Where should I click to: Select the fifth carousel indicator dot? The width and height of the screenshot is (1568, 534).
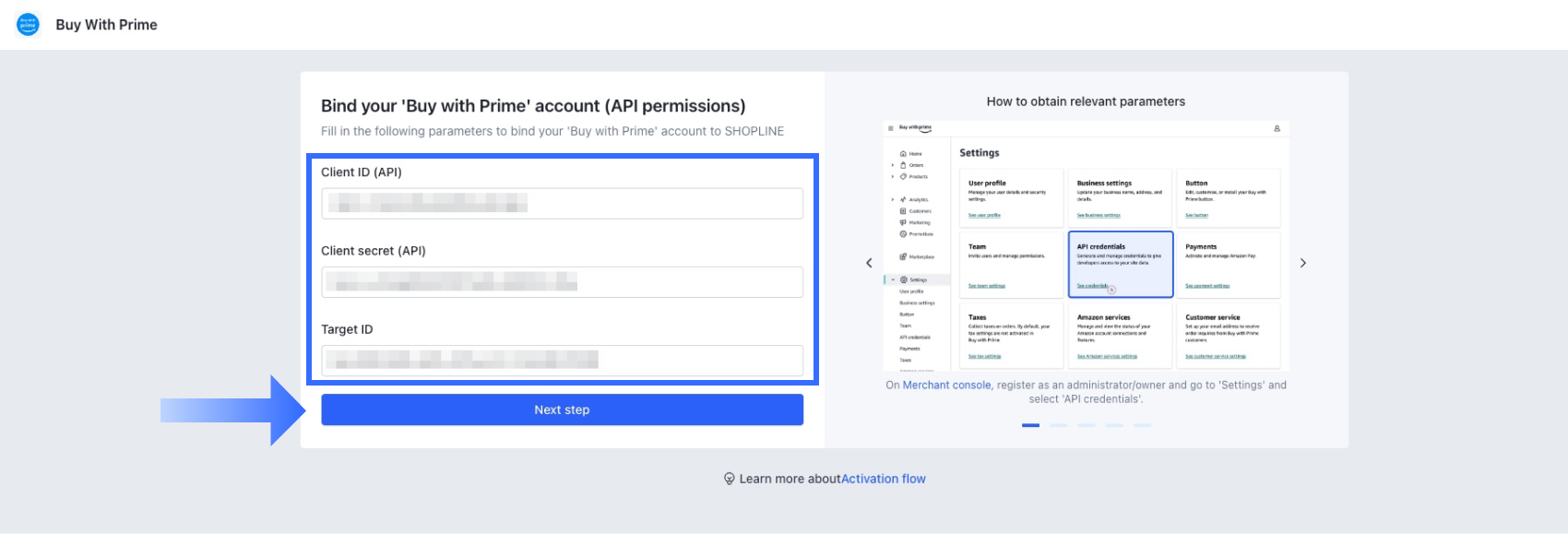point(1143,425)
